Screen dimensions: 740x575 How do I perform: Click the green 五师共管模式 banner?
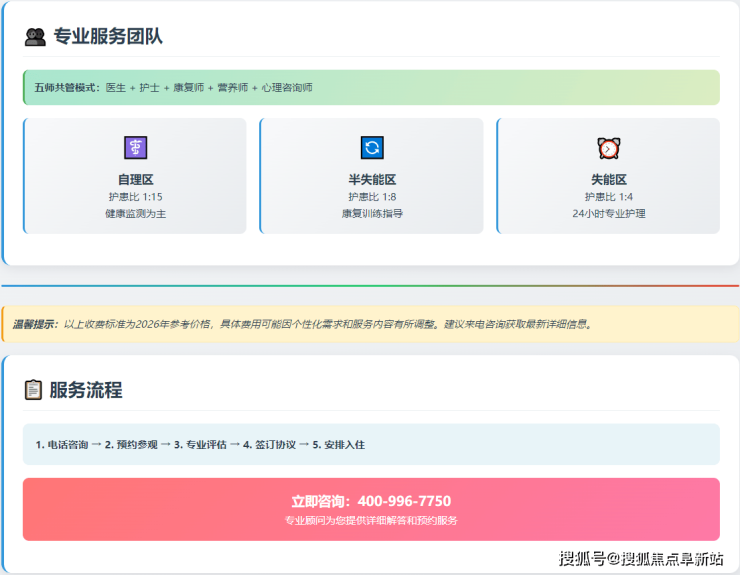pos(371,88)
